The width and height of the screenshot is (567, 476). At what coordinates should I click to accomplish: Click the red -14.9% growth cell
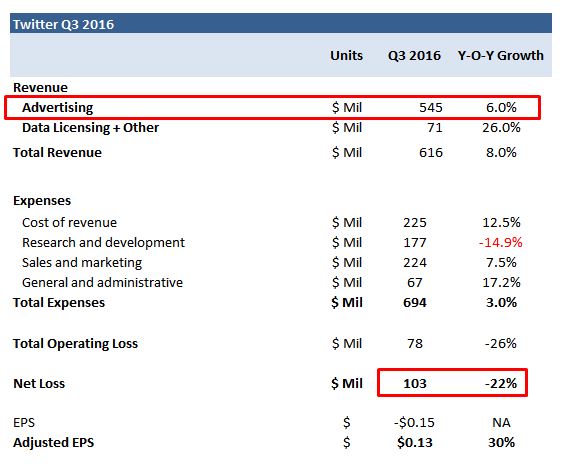coord(500,242)
